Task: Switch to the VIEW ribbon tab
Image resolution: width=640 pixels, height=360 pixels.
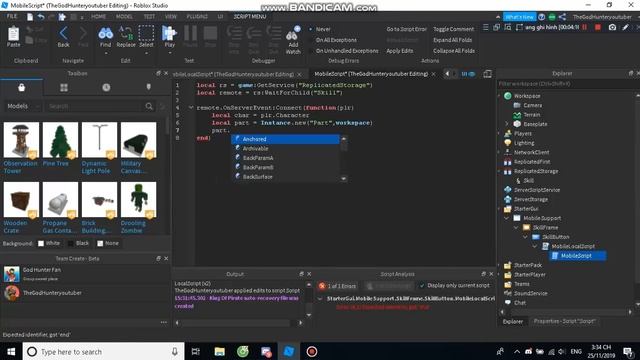Action: (x=171, y=17)
